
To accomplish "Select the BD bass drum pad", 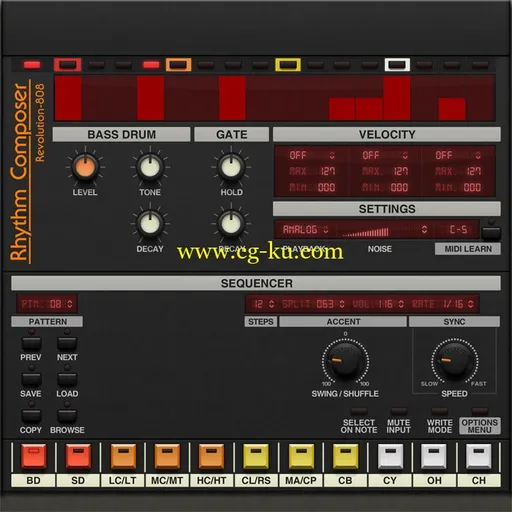I will tap(33, 456).
